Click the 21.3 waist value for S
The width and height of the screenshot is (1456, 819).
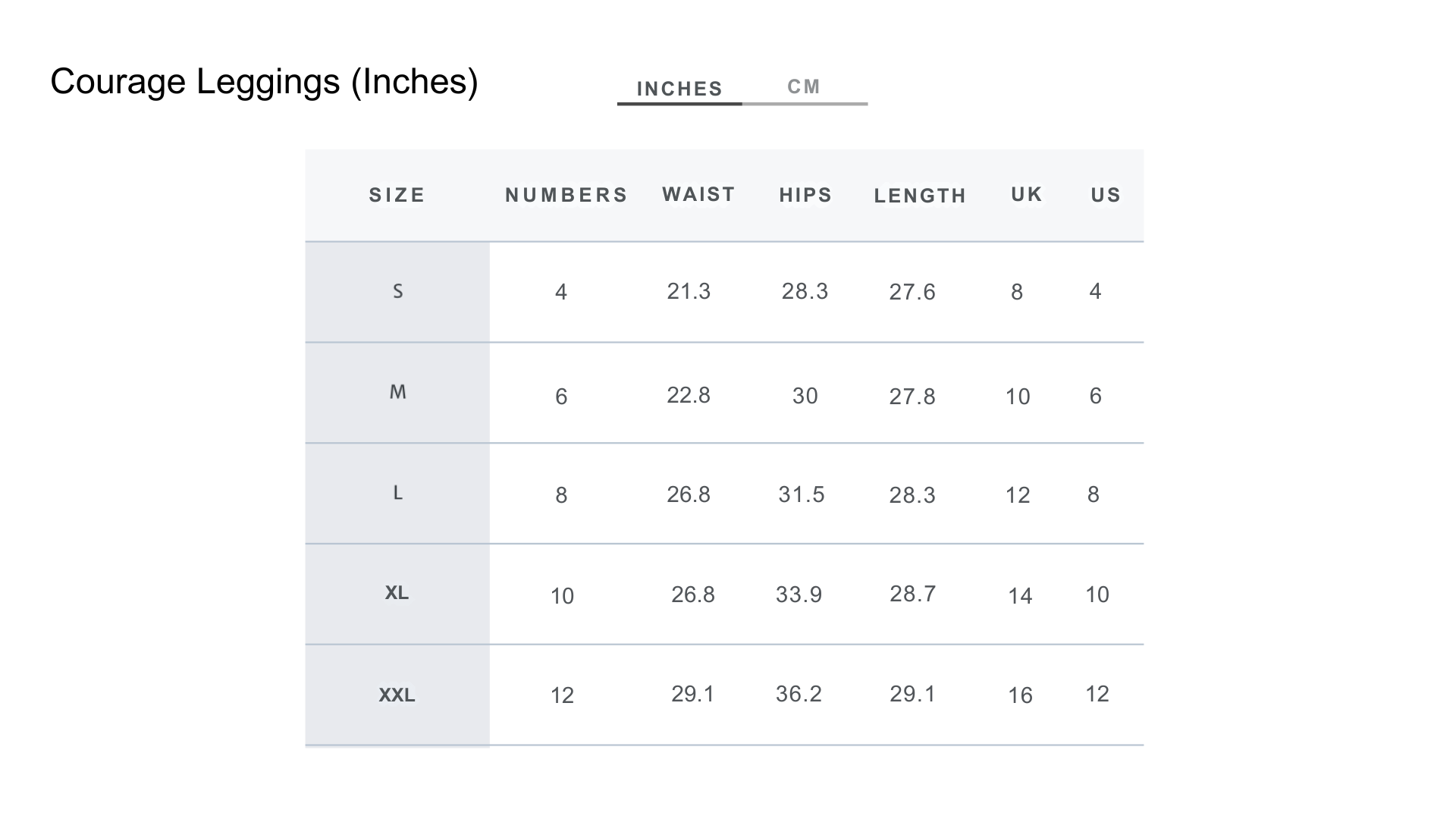coord(689,291)
